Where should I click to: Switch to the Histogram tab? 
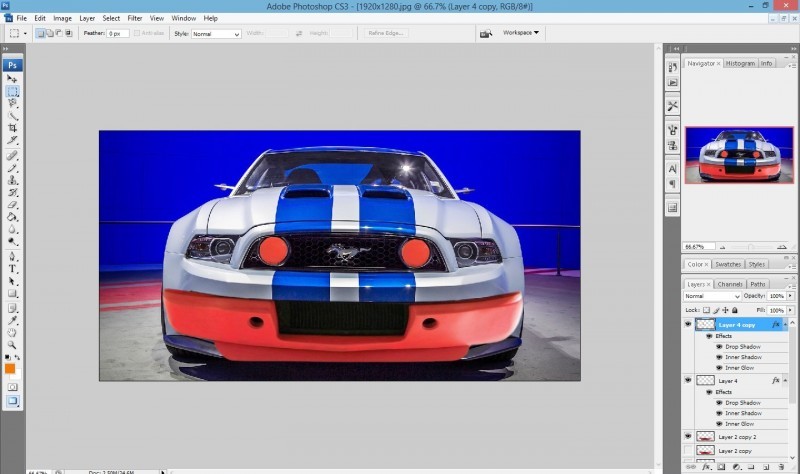(x=740, y=63)
